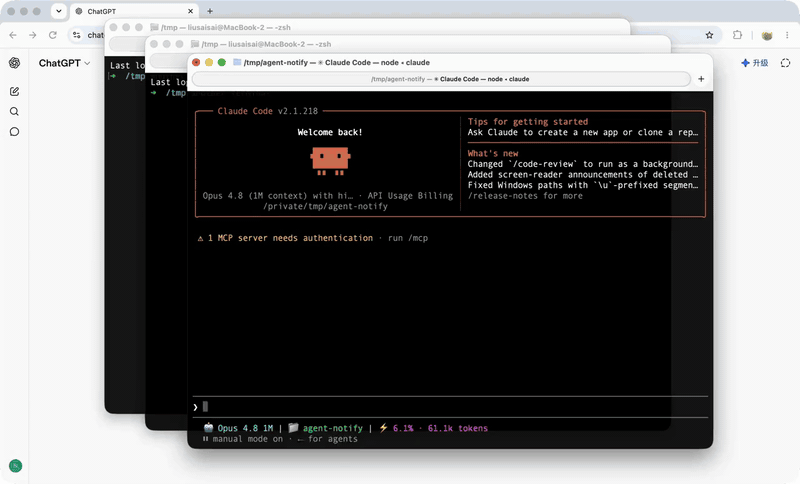This screenshot has height=484, width=800.
Task: Click "What's new" heading
Action: pyautogui.click(x=493, y=153)
